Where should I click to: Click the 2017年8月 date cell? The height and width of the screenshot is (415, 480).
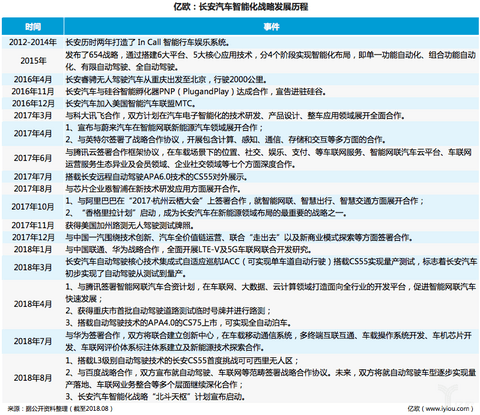point(33,189)
